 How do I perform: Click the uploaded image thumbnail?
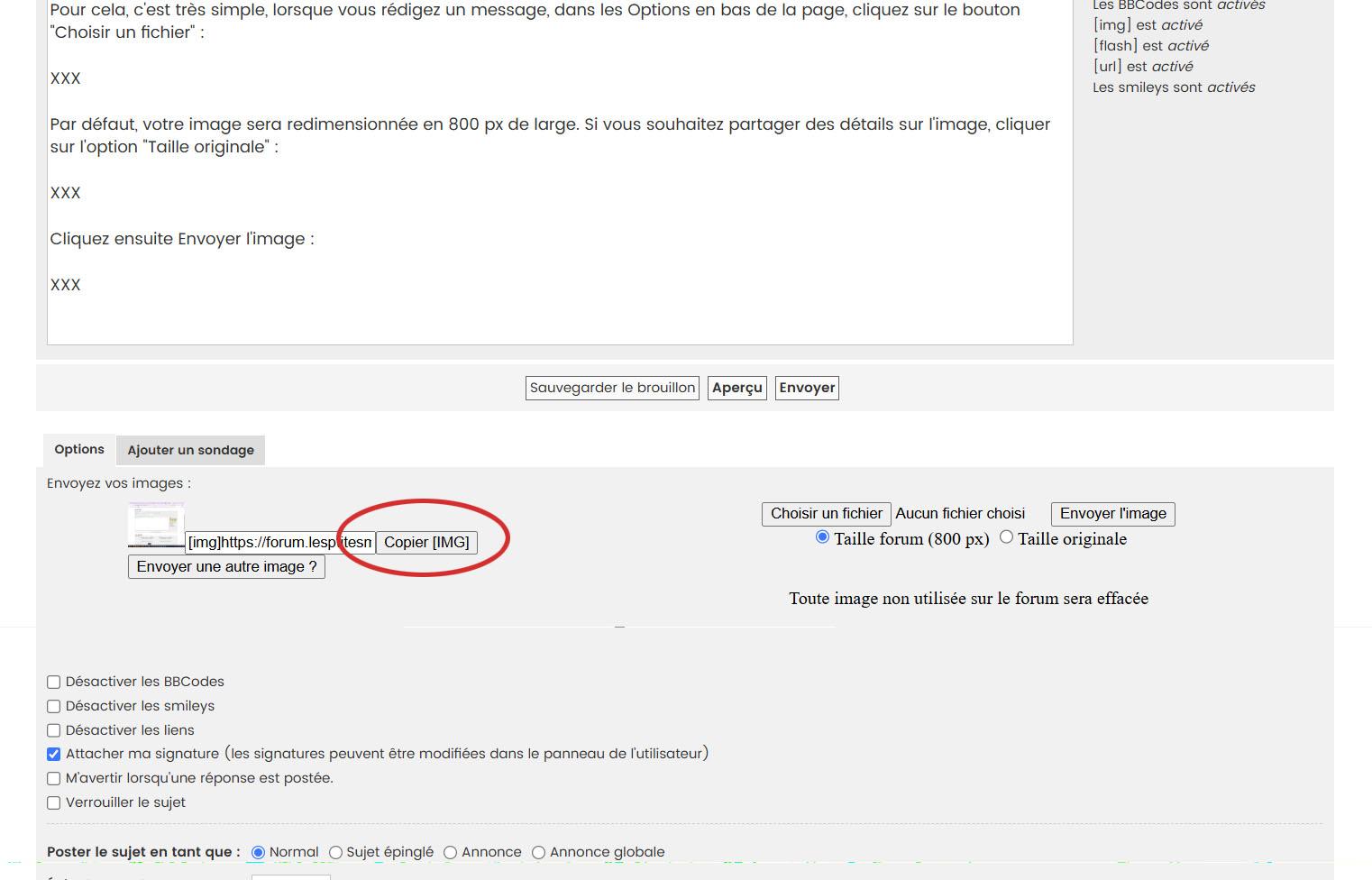click(156, 525)
